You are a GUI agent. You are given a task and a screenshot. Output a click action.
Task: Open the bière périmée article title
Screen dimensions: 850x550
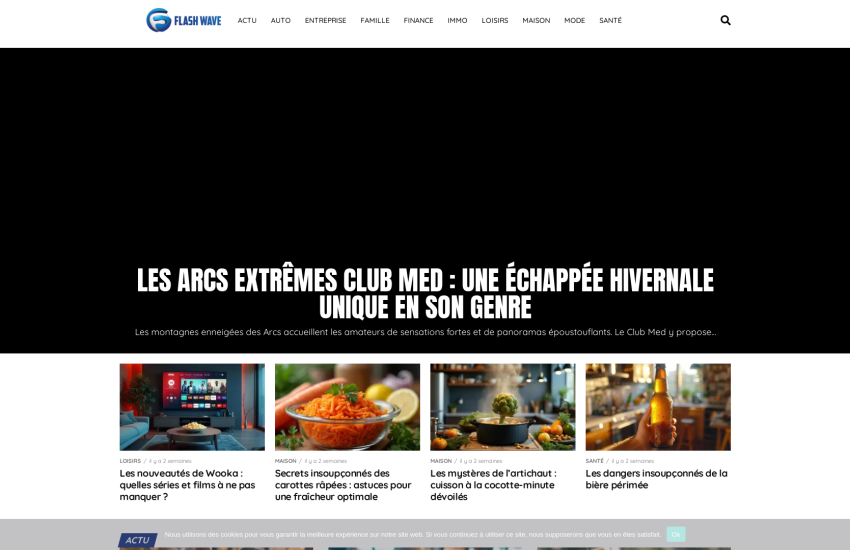656,479
